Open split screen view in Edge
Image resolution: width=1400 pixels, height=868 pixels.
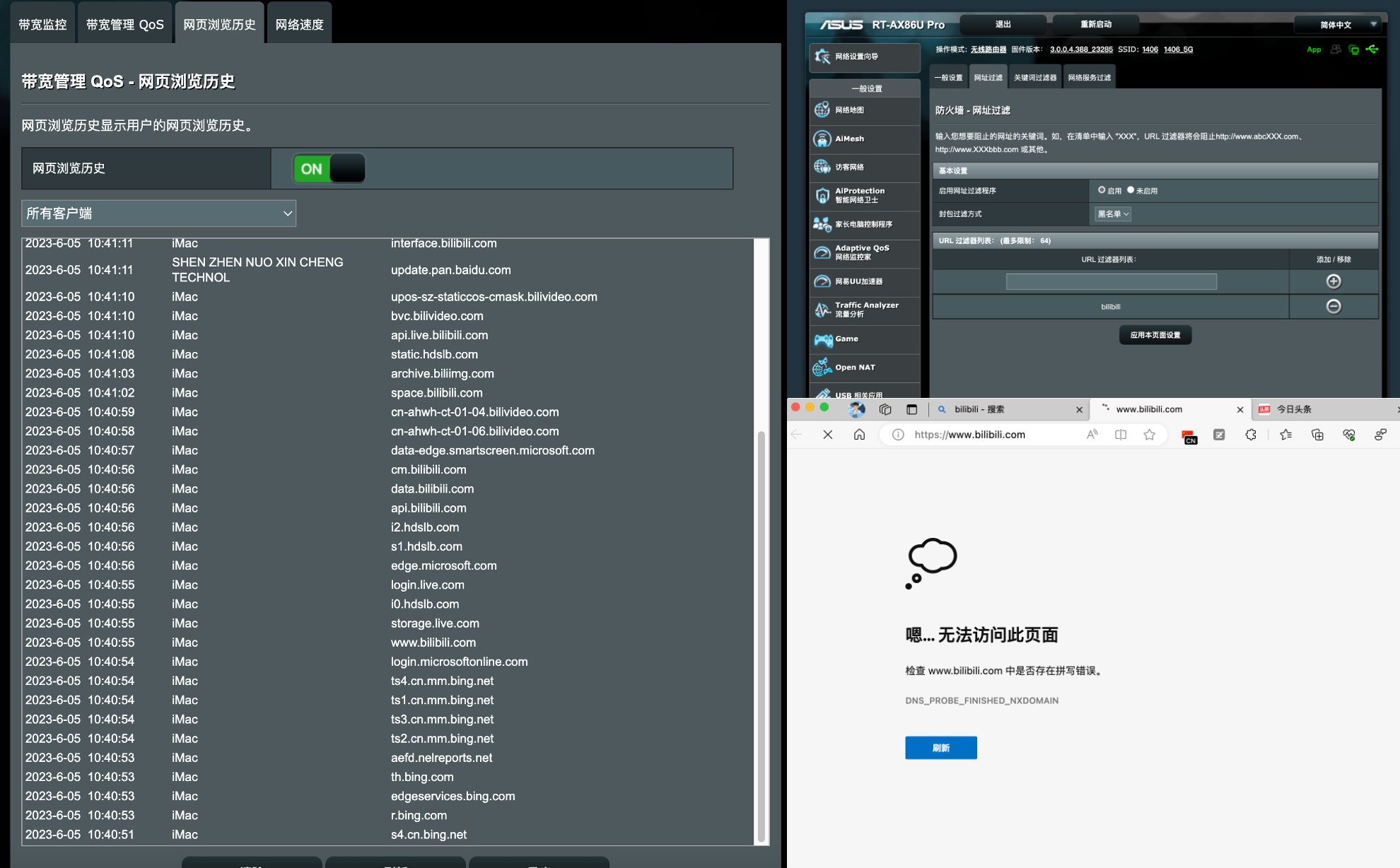(x=1121, y=435)
